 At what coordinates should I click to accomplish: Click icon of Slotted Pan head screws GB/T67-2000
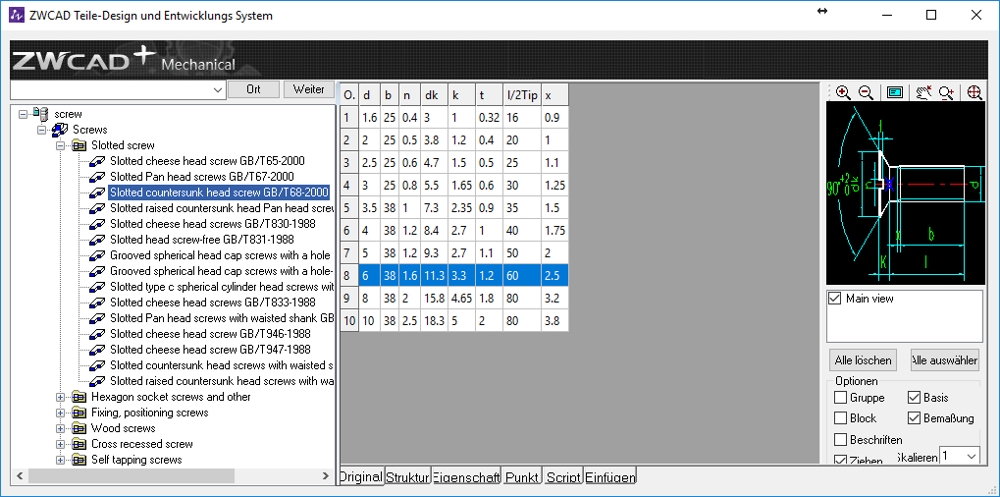coord(97,176)
